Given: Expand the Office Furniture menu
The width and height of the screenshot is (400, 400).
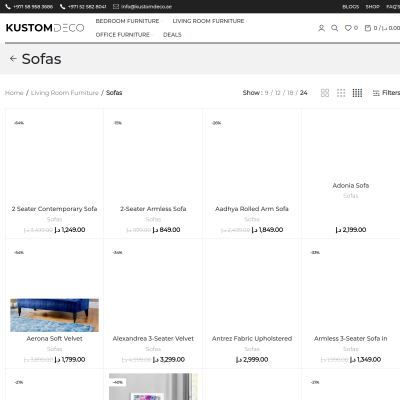Looking at the screenshot, I should click(124, 35).
